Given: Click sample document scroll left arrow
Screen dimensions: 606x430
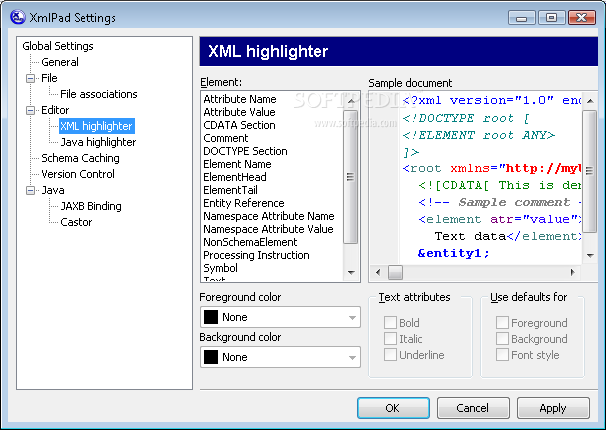Looking at the screenshot, I should [x=378, y=272].
